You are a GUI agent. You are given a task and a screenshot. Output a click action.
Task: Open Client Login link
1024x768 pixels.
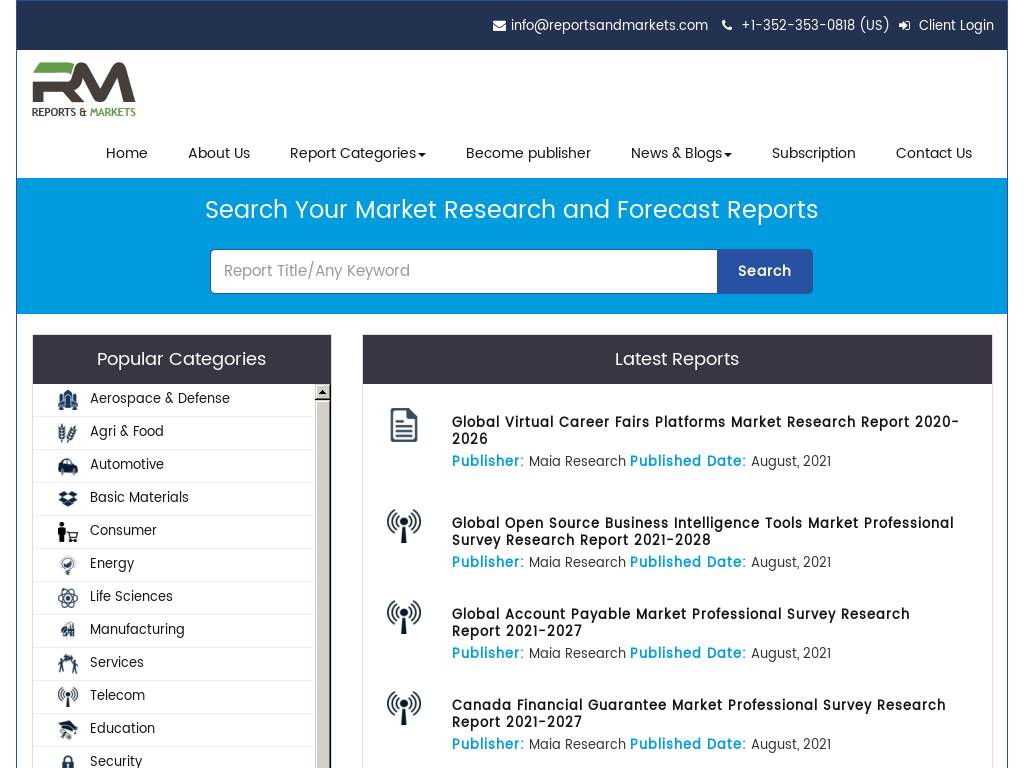[955, 26]
